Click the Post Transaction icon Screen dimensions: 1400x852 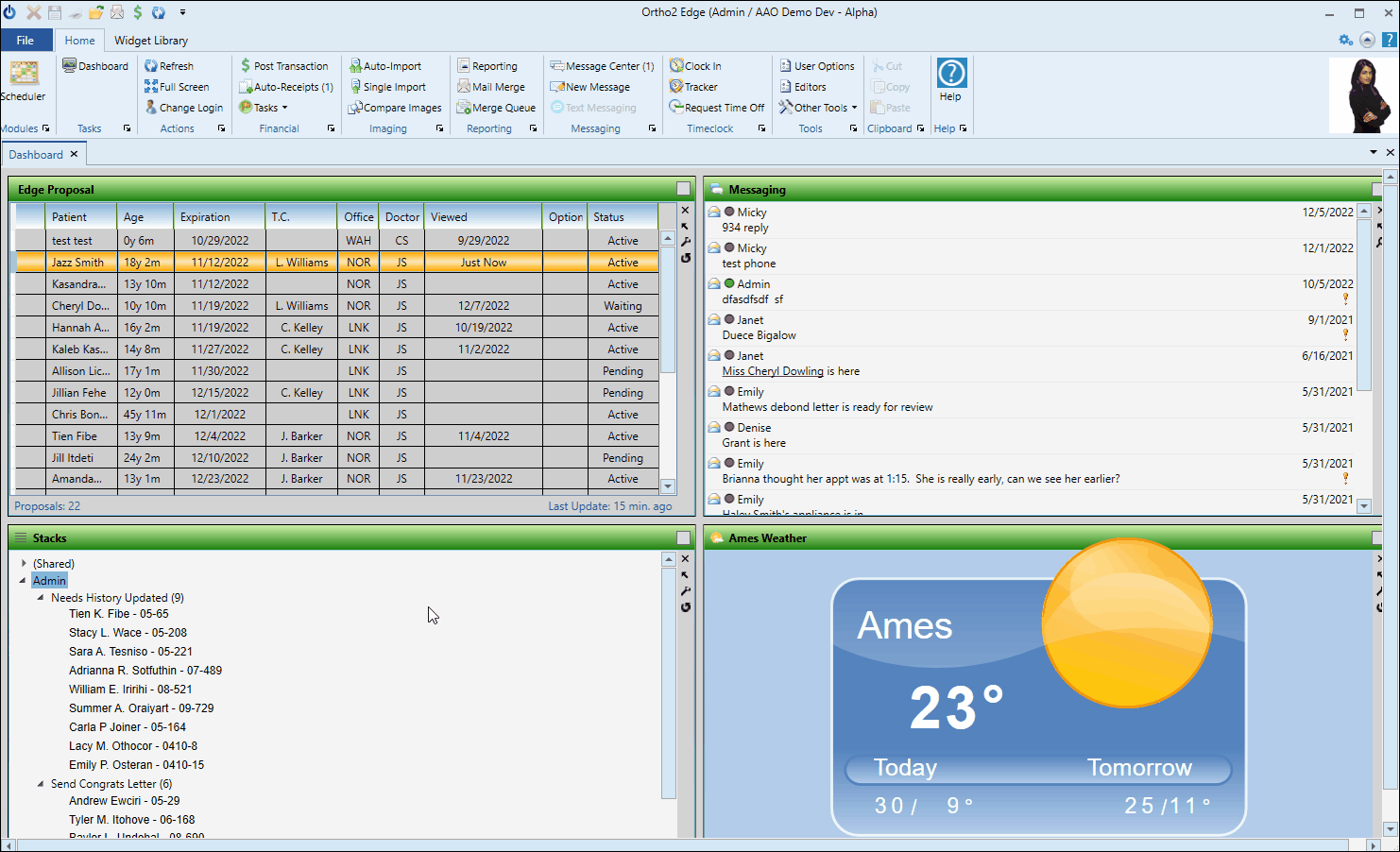point(246,66)
